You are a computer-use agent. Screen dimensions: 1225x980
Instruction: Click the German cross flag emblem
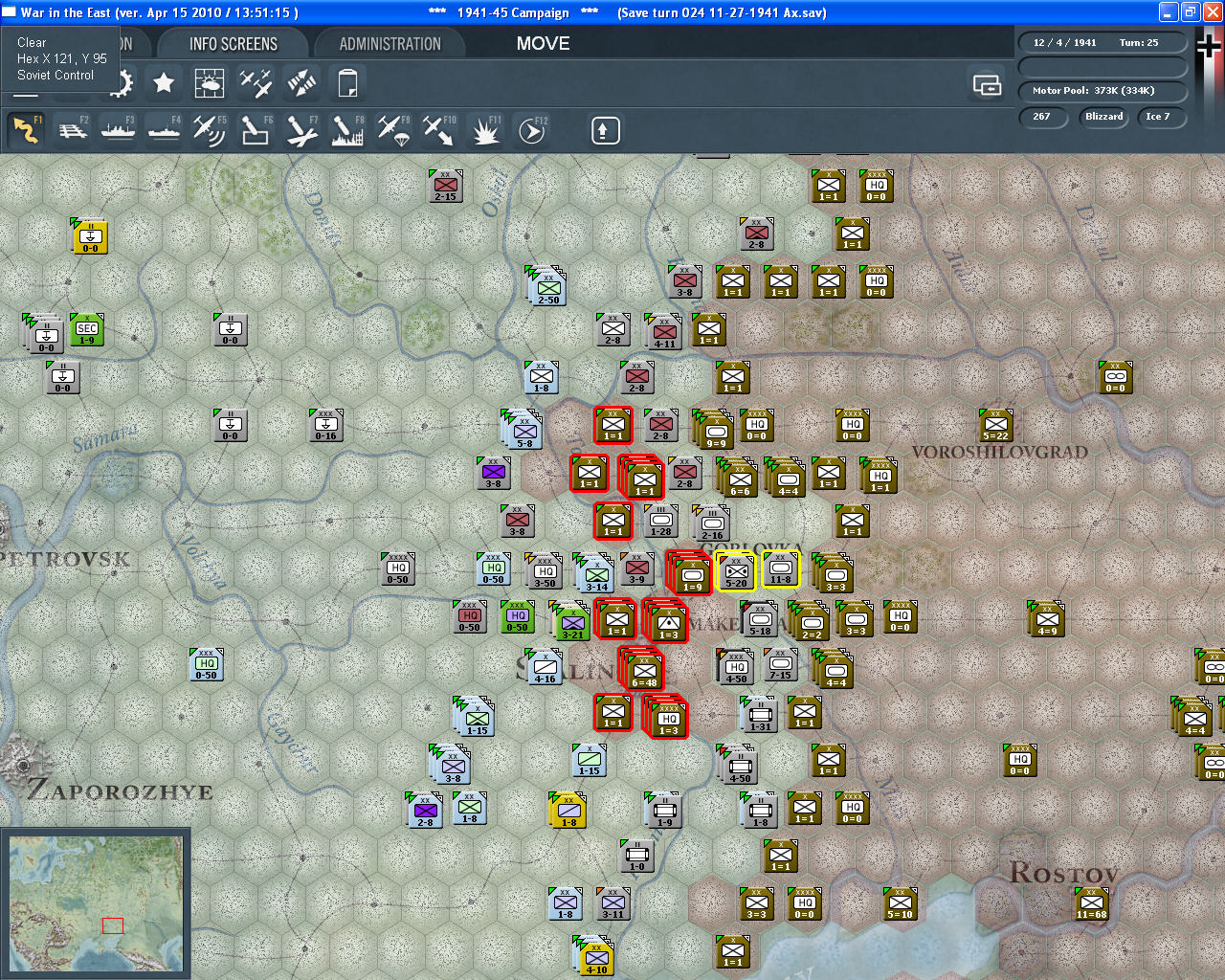[x=1210, y=46]
